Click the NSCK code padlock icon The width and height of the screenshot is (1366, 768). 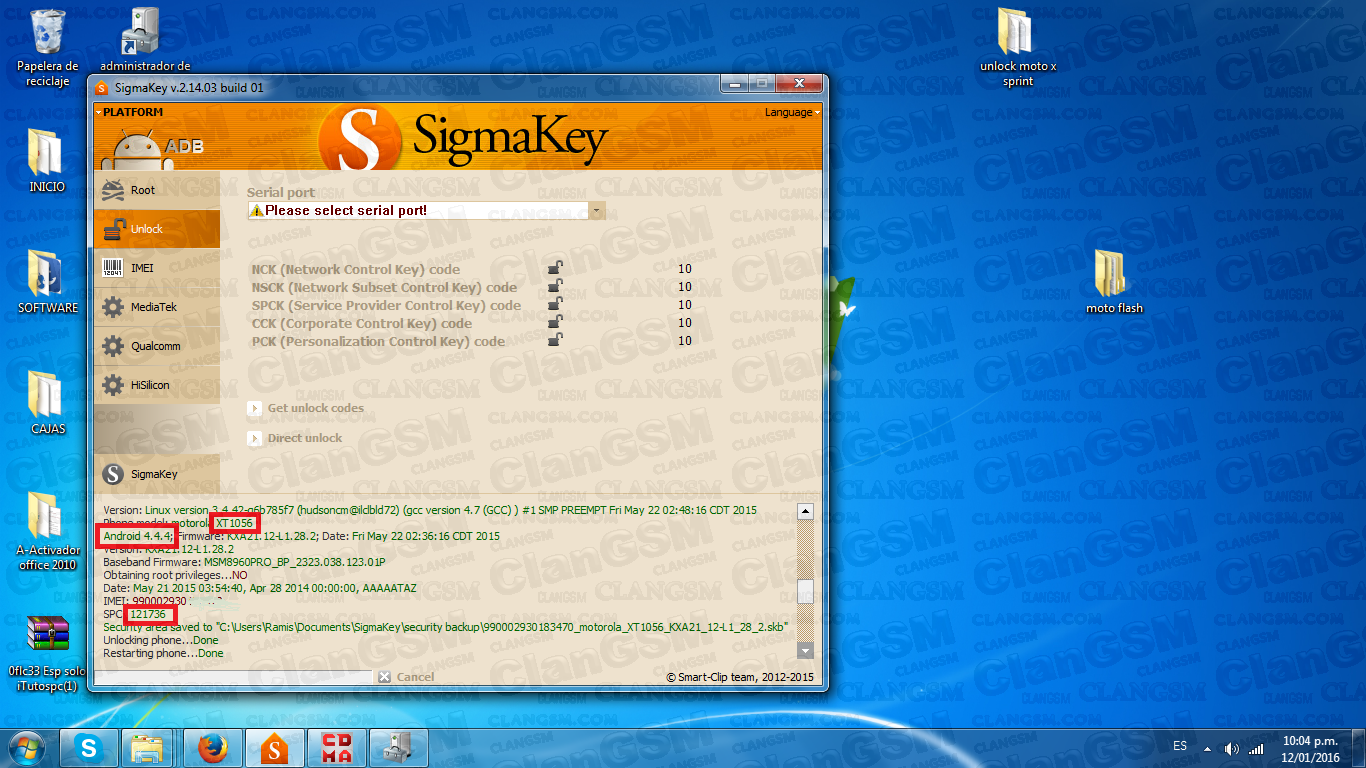pyautogui.click(x=554, y=286)
